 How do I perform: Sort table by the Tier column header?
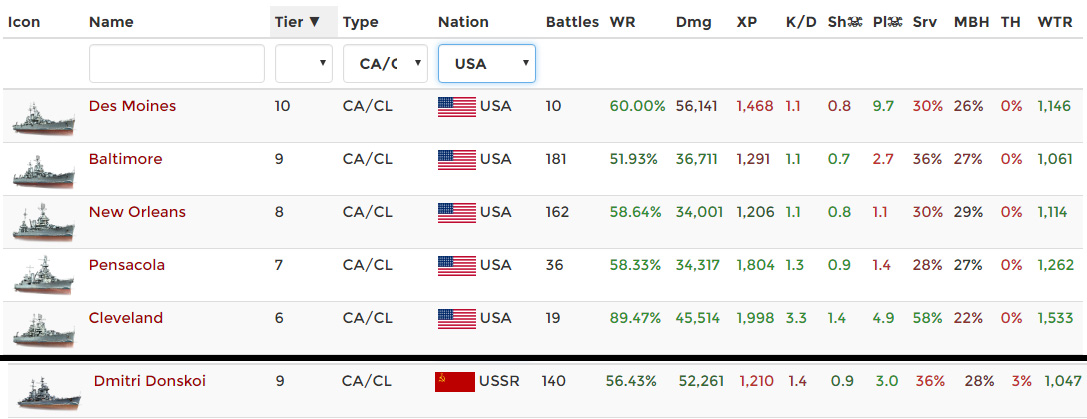297,22
